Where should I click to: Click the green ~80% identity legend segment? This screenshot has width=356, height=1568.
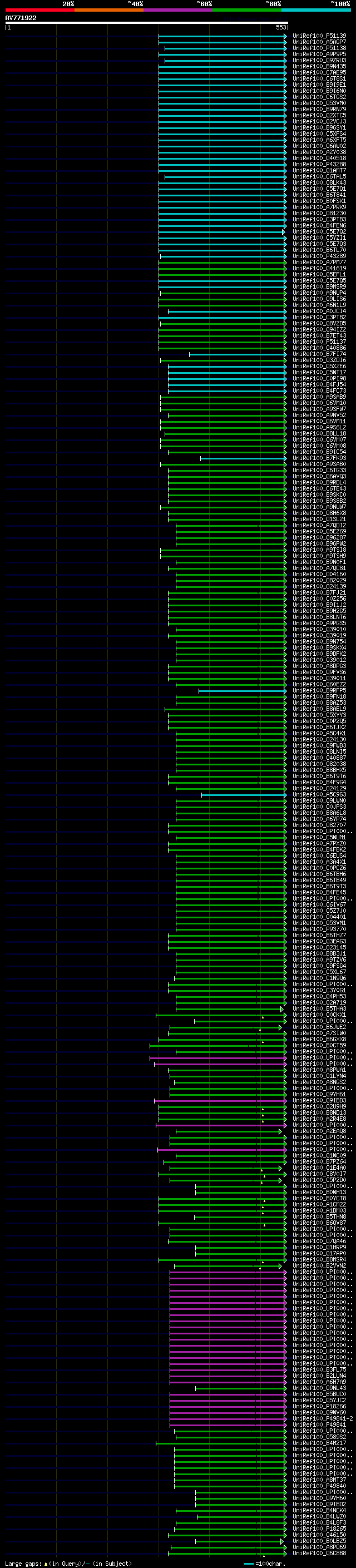(247, 10)
